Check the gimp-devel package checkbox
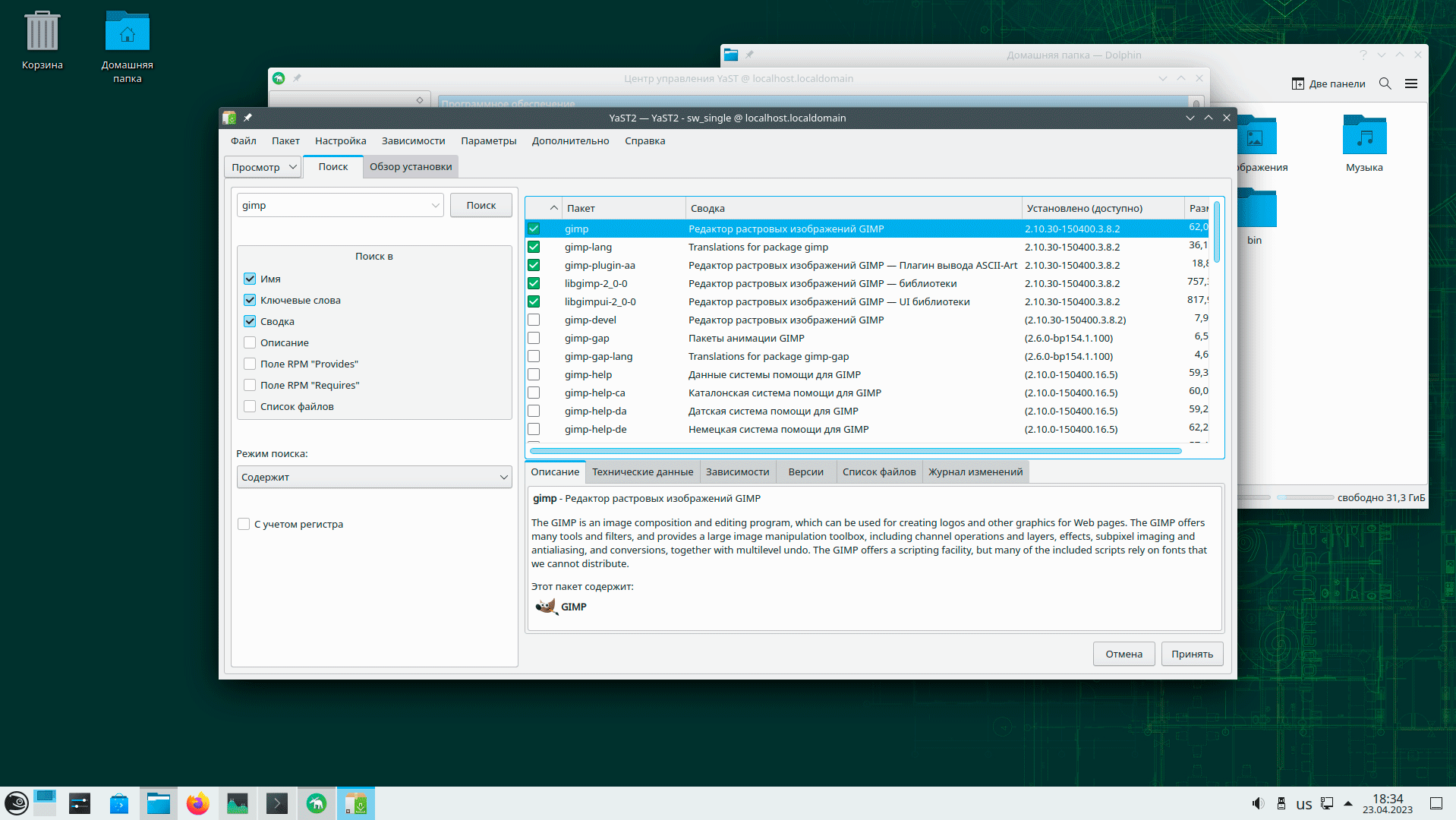This screenshot has height=820, width=1456. (534, 320)
